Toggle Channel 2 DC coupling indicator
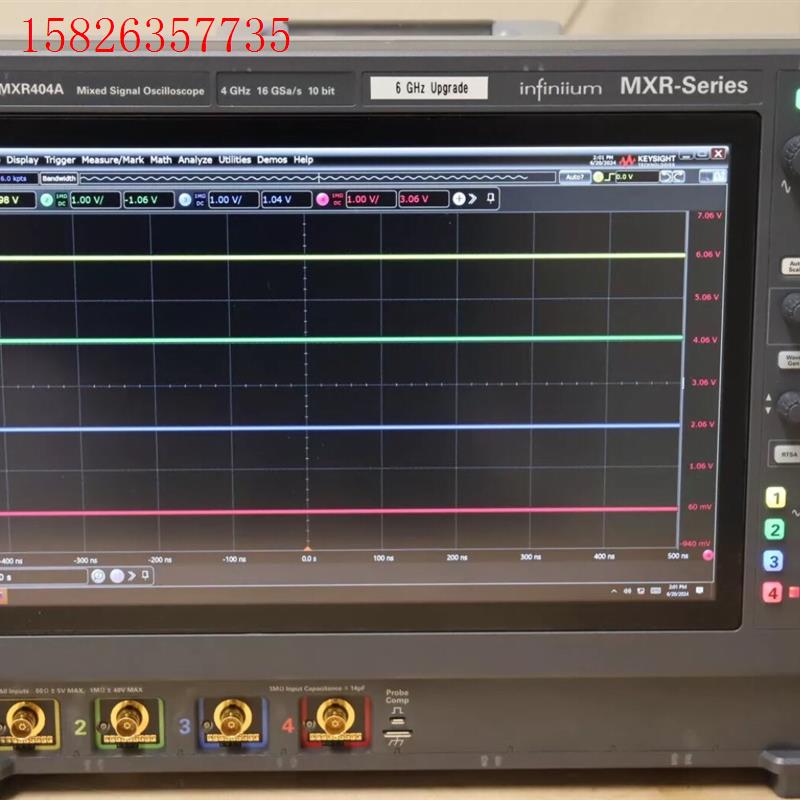Screen dimensions: 800x800 [x=62, y=199]
